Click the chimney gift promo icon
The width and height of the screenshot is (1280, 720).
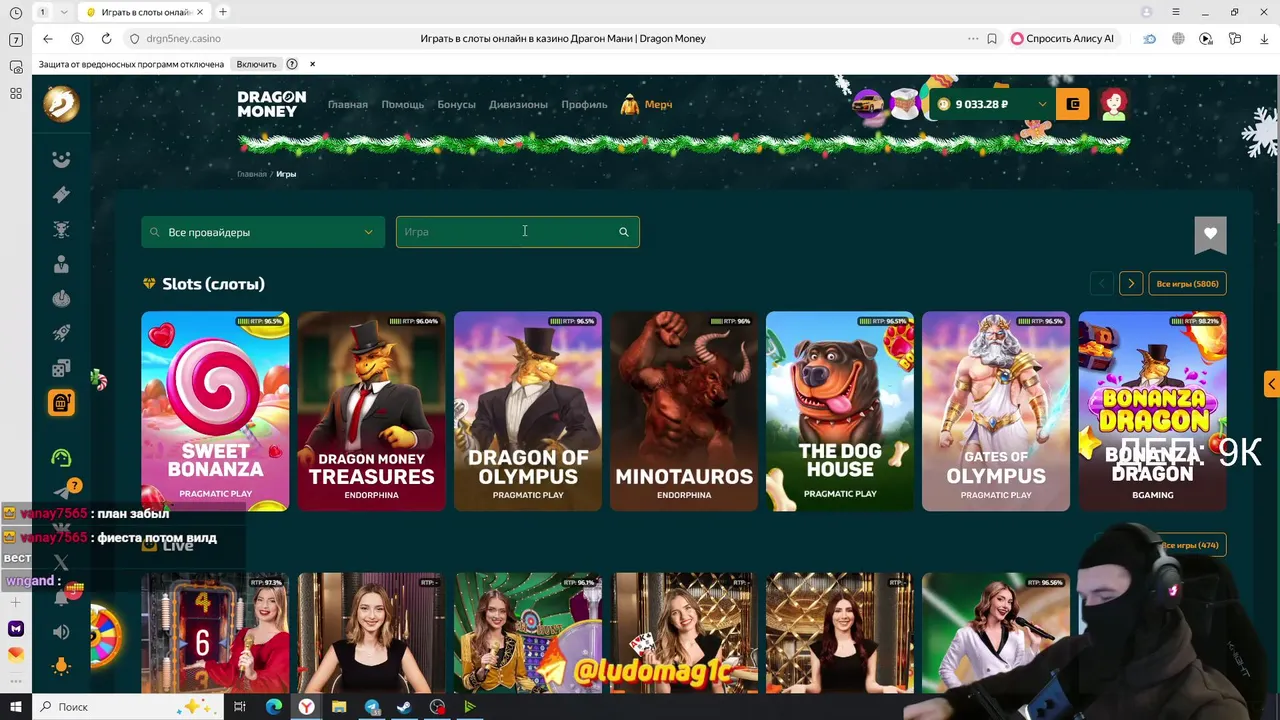point(905,104)
